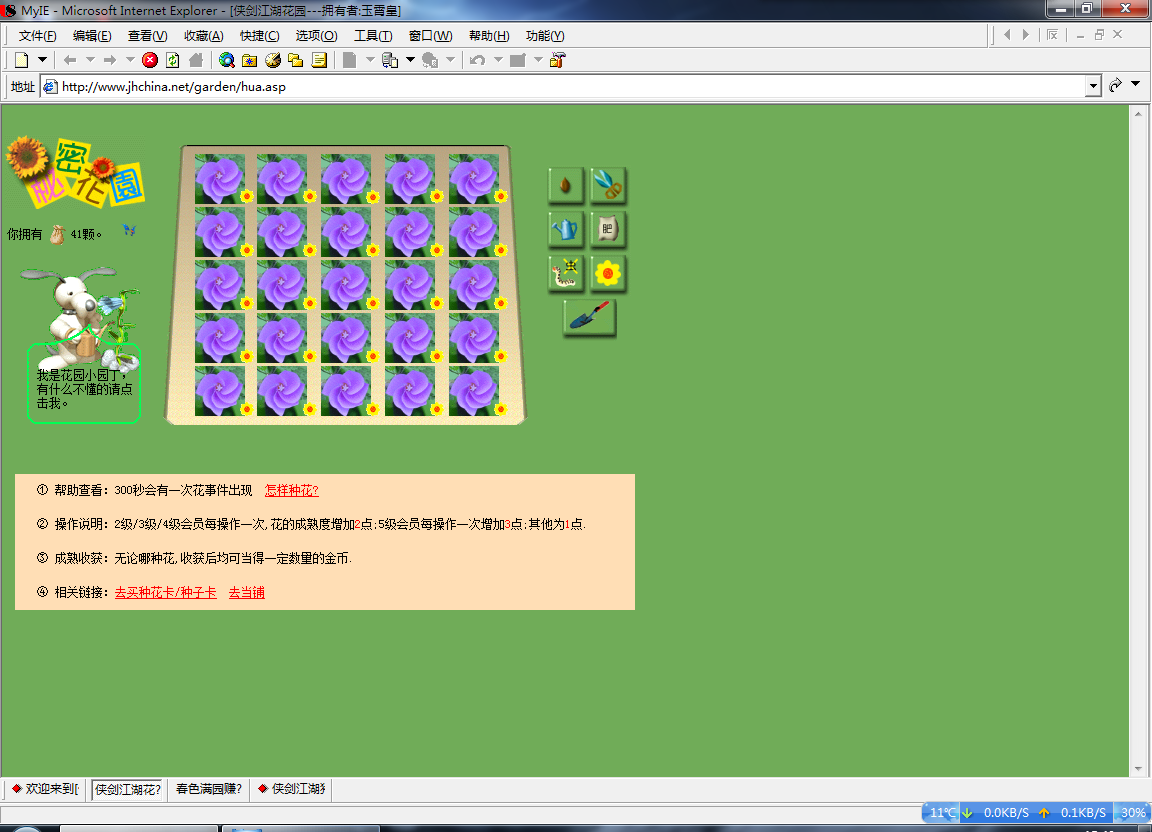Open dropdown next to the go arrow

coord(1136,85)
